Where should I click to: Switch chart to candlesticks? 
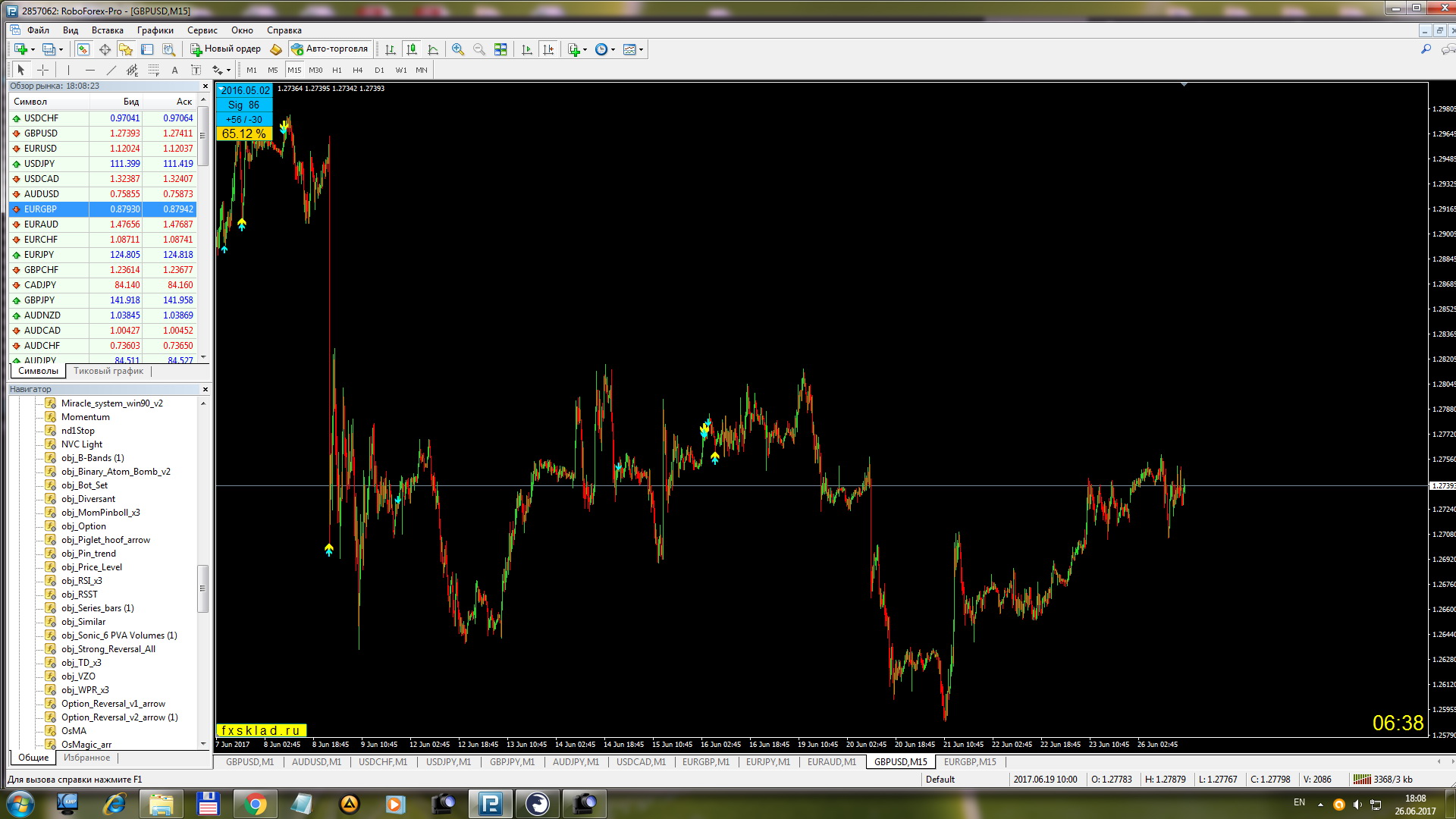click(412, 49)
